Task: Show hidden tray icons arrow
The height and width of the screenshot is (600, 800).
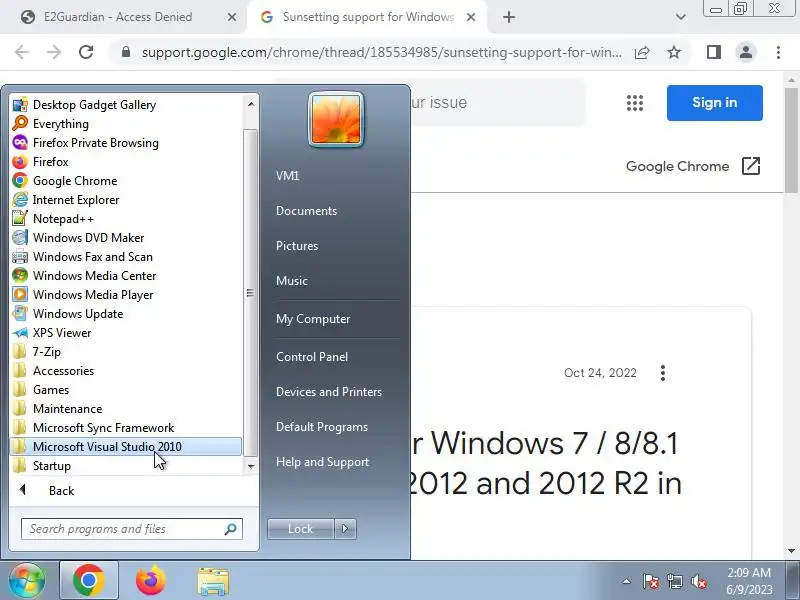Action: (x=626, y=581)
